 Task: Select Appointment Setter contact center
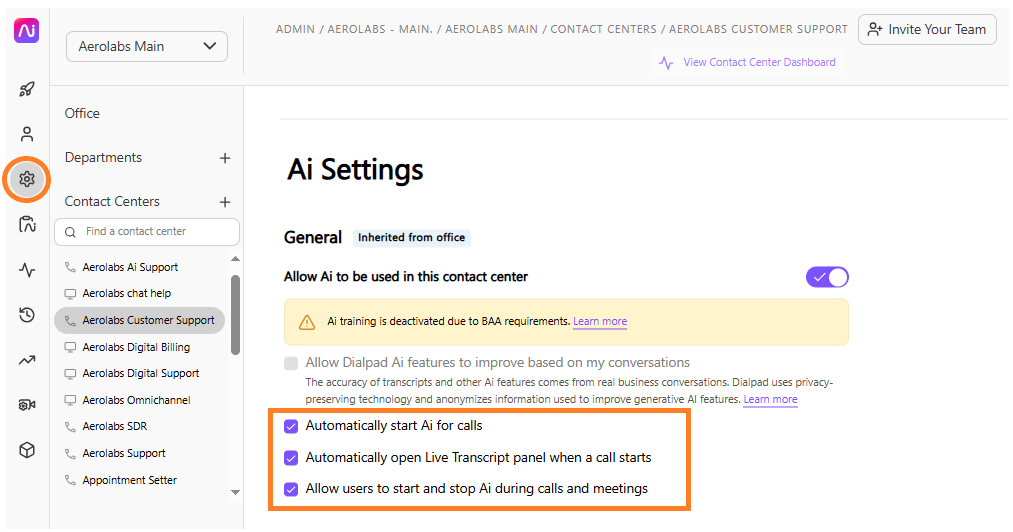pos(129,480)
